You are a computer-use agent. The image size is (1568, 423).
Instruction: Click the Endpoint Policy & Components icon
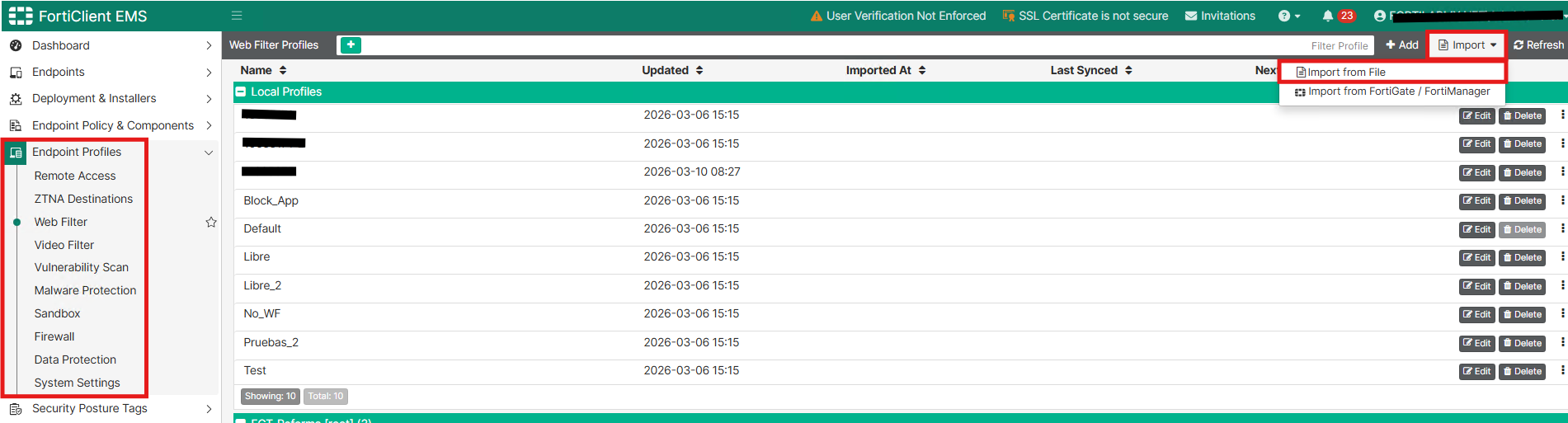(16, 125)
